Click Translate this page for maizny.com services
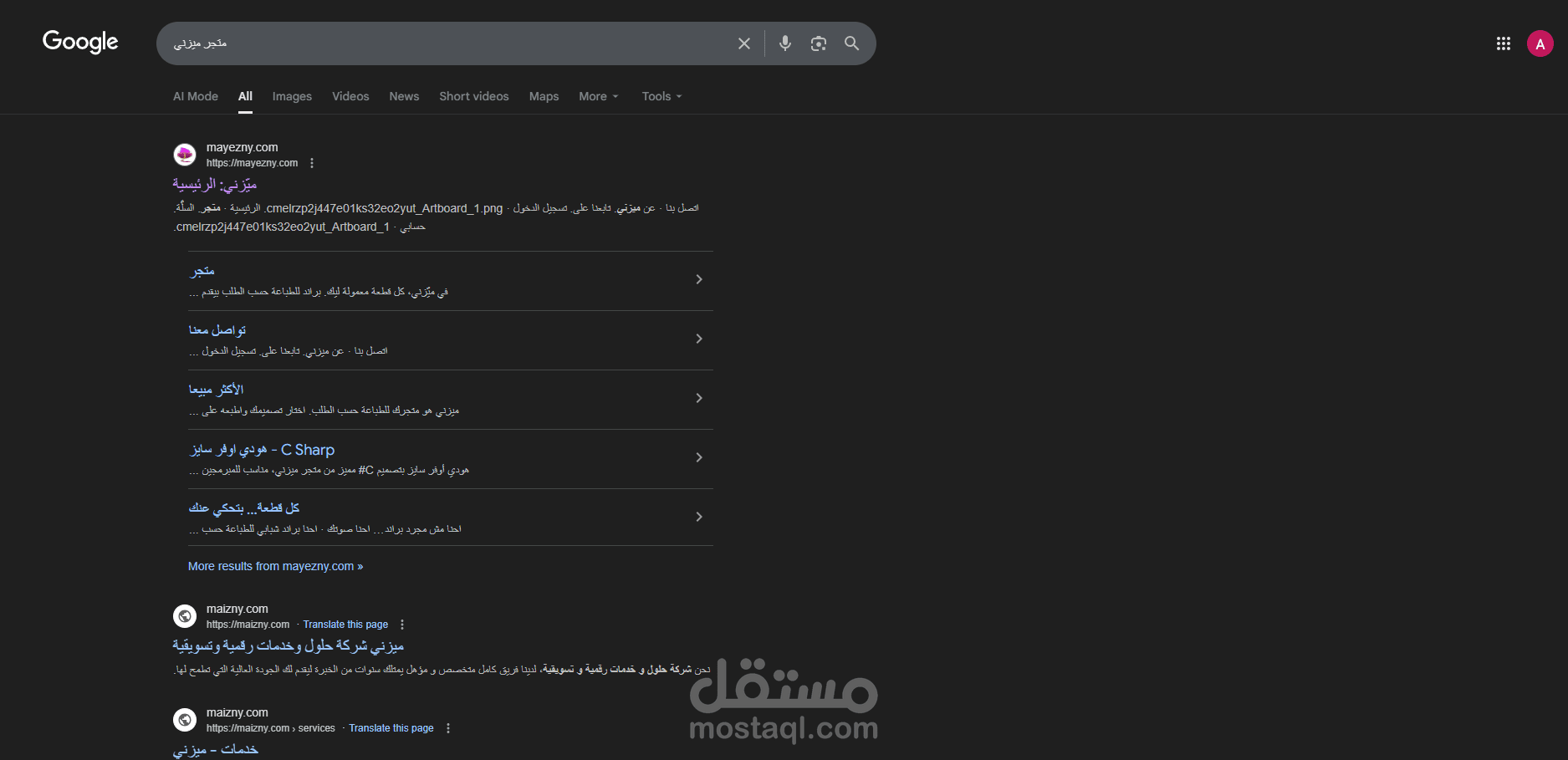The width and height of the screenshot is (1568, 760). 391,728
